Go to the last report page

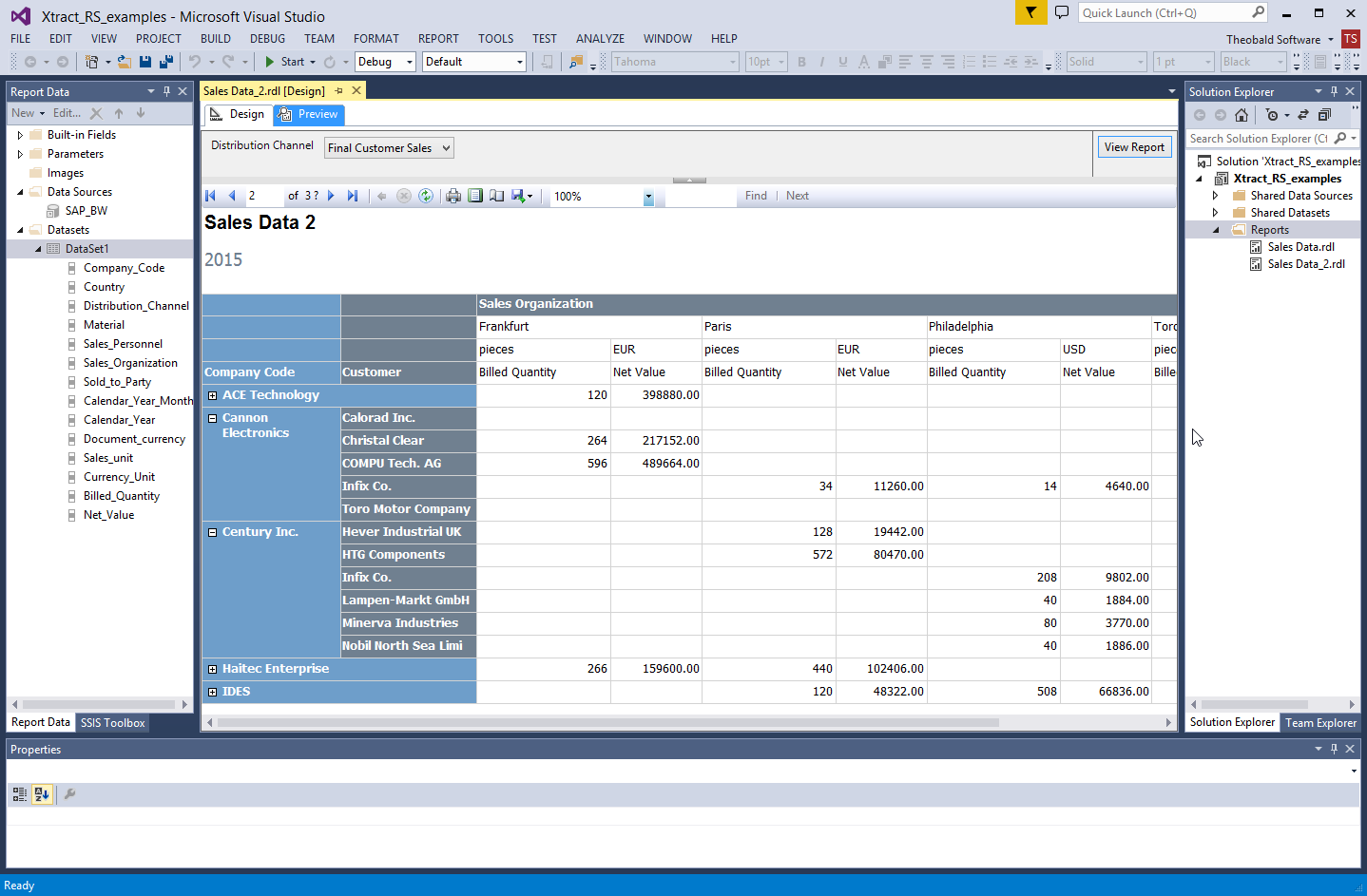(x=353, y=196)
